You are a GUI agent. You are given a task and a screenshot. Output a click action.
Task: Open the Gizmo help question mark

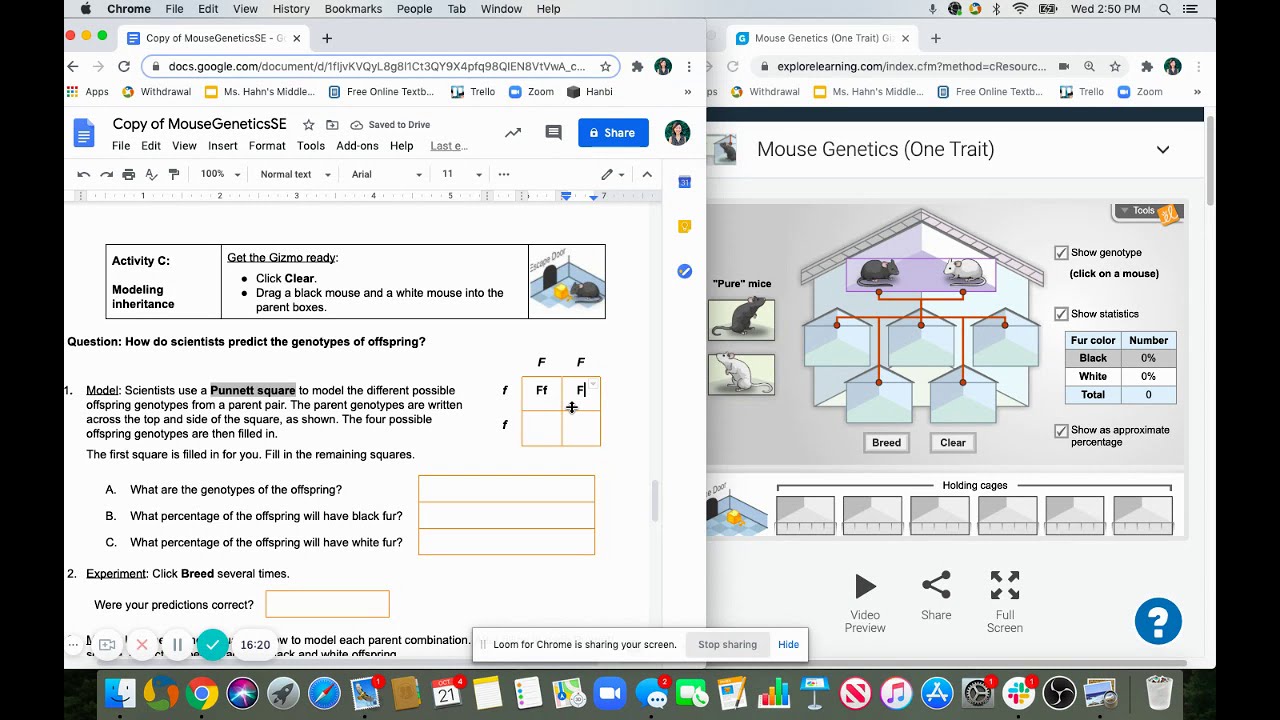[x=1158, y=622]
